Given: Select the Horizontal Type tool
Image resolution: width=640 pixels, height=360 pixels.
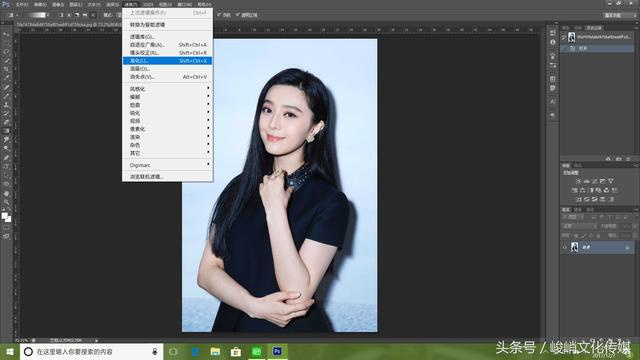Looking at the screenshot, I should tap(6, 166).
